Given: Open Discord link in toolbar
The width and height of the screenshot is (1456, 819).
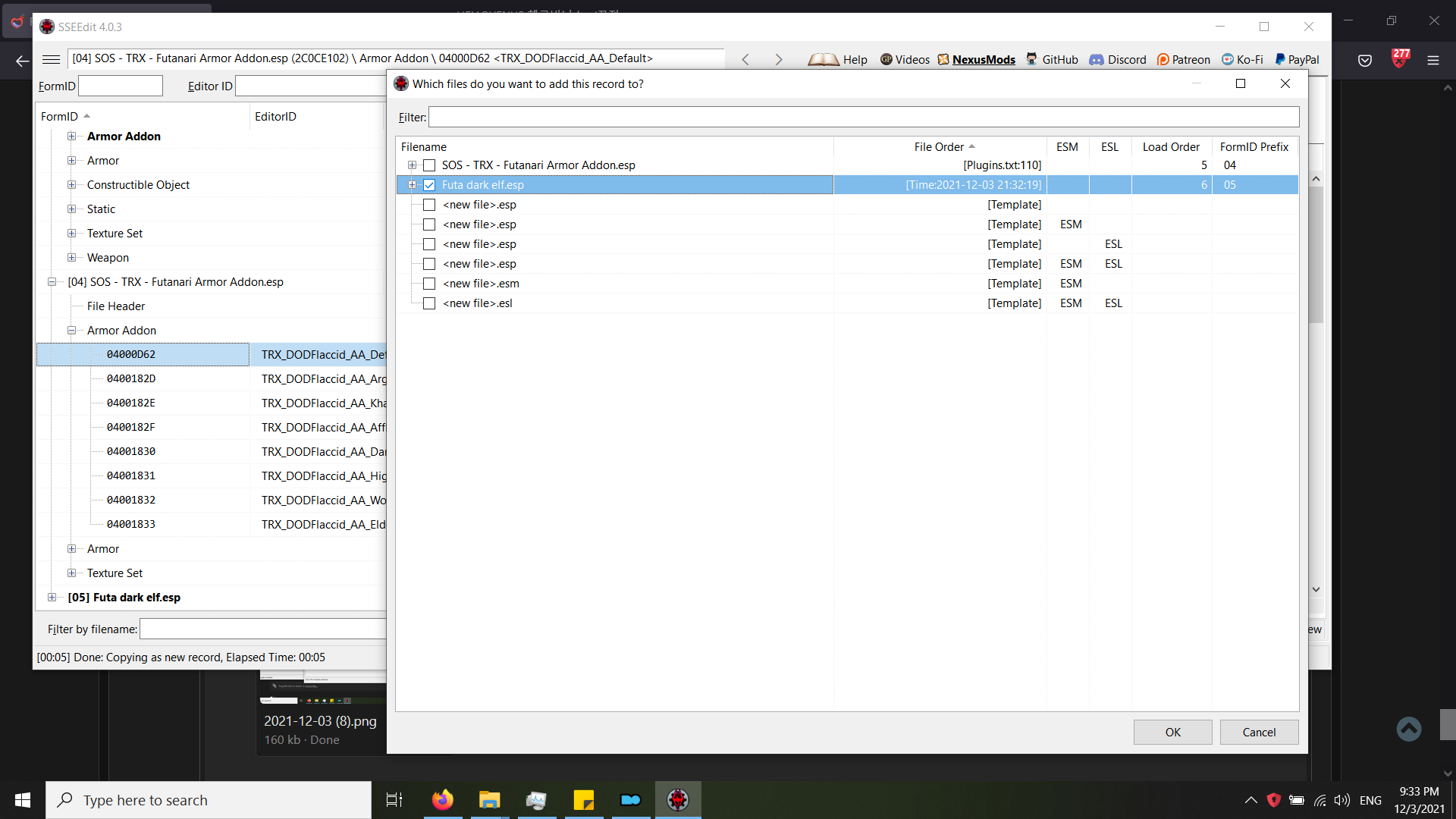Looking at the screenshot, I should 1118,59.
